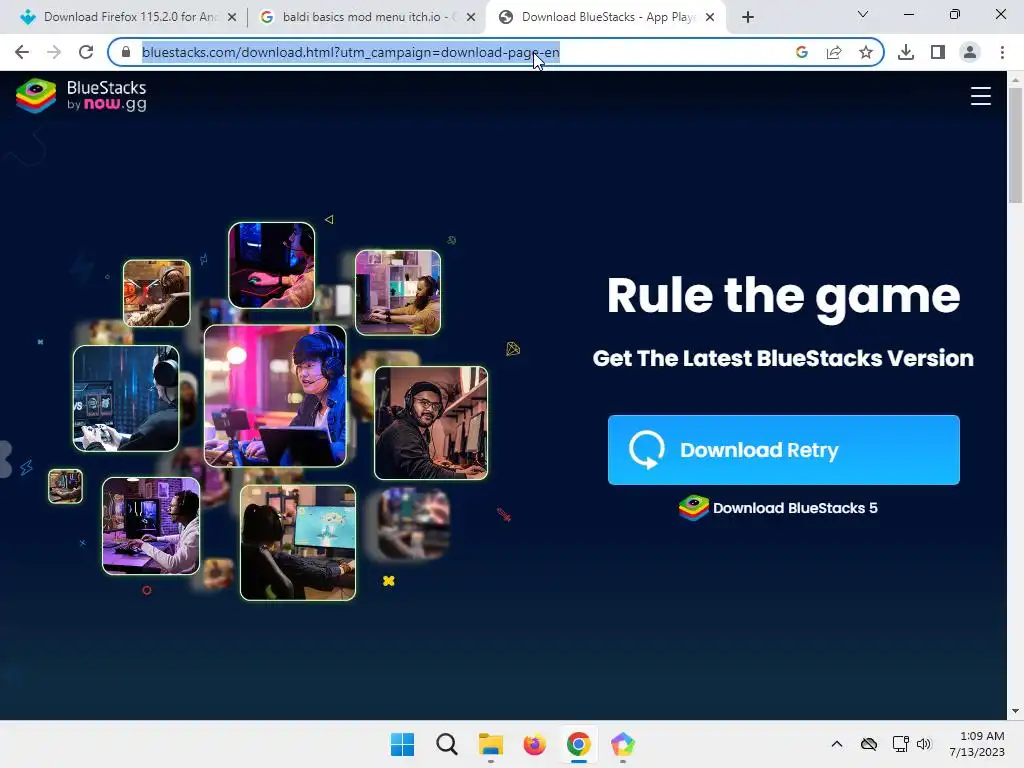Screen dimensions: 1024x768
Task: Open the pentagon app icon in taskbar
Action: (x=622, y=744)
